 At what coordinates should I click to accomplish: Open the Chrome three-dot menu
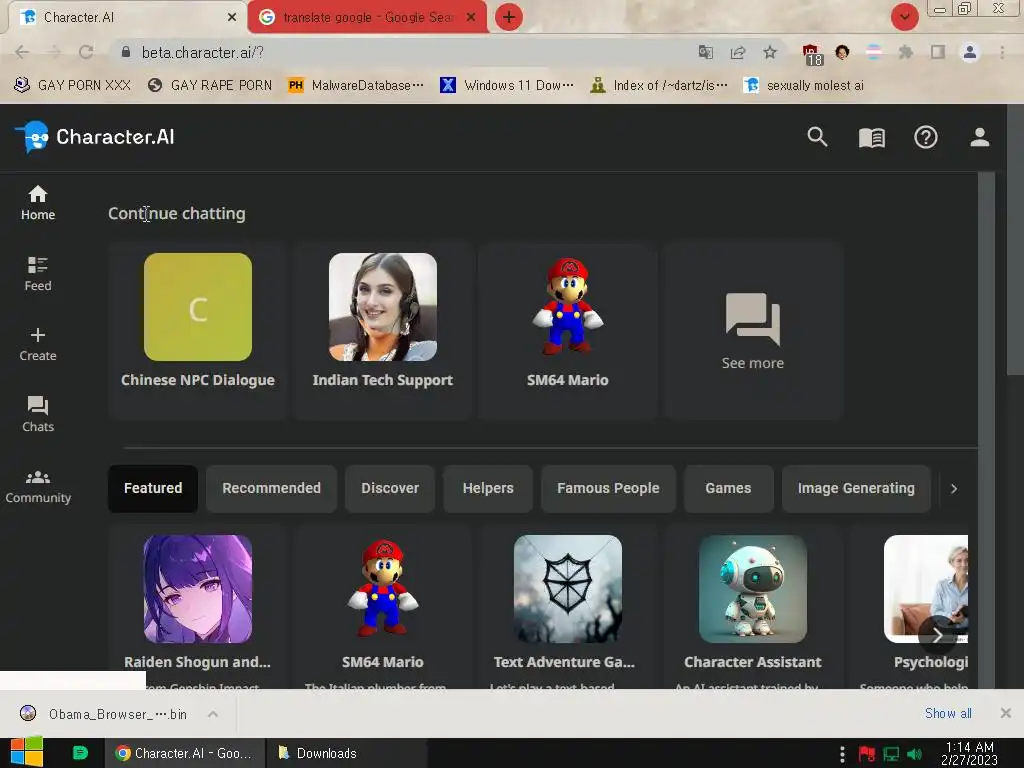[x=1002, y=52]
